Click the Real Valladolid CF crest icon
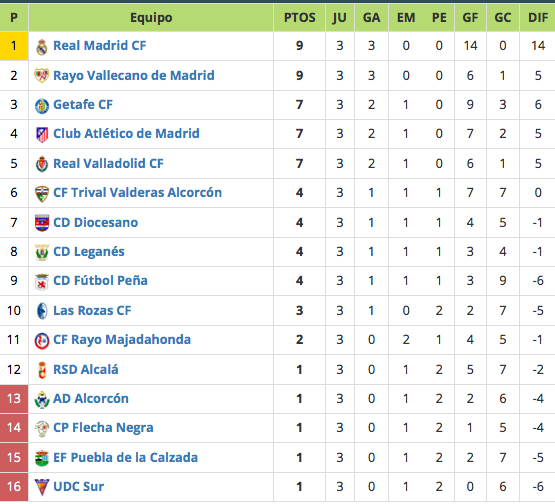 pos(42,165)
